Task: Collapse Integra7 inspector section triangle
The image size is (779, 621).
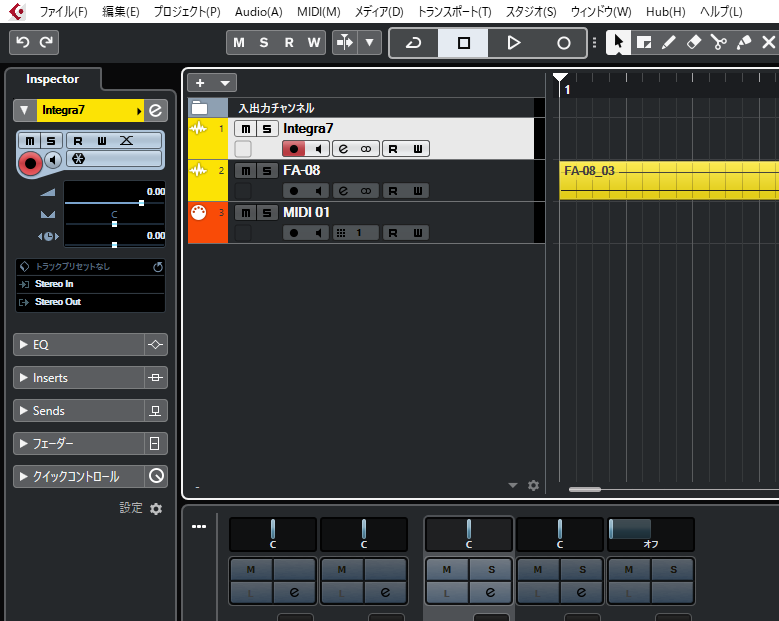Action: click(x=24, y=110)
